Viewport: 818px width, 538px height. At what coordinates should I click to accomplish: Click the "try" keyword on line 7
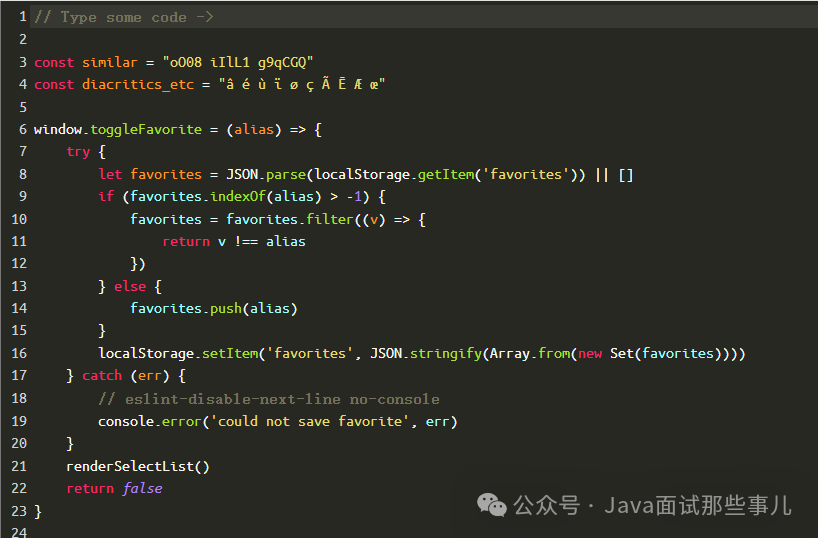(x=78, y=151)
